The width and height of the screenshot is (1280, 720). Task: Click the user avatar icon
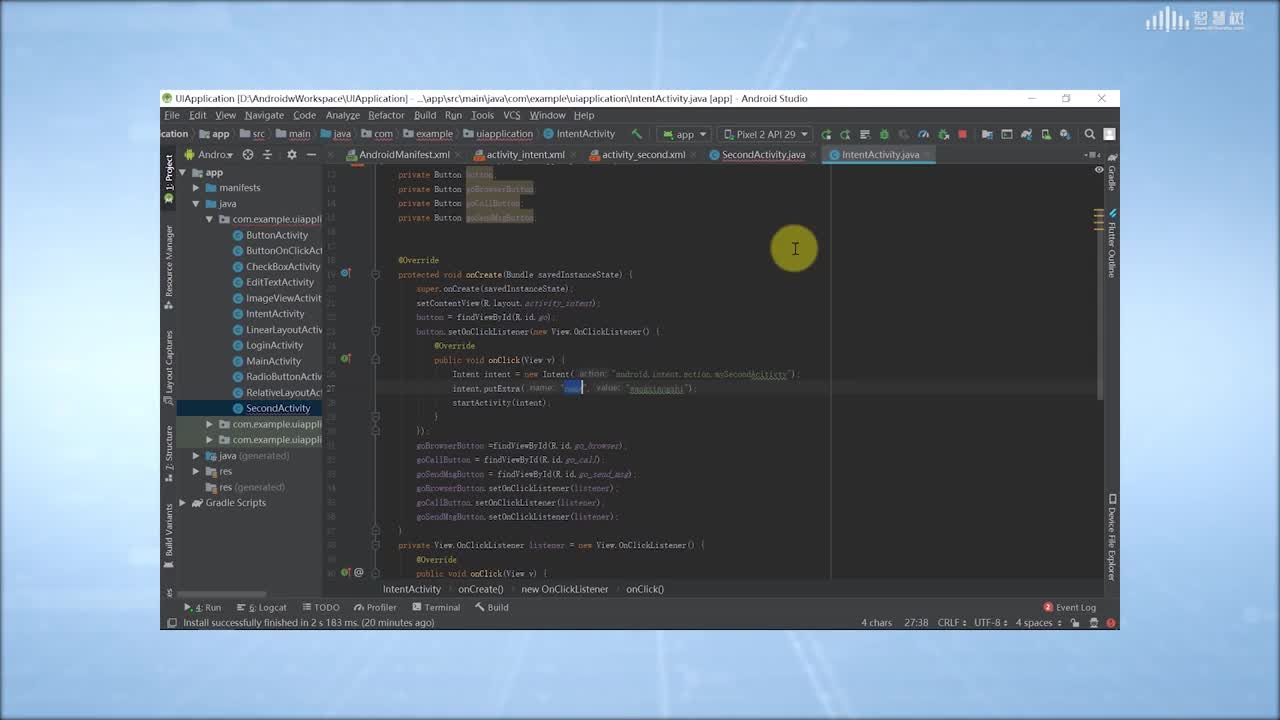point(1108,134)
